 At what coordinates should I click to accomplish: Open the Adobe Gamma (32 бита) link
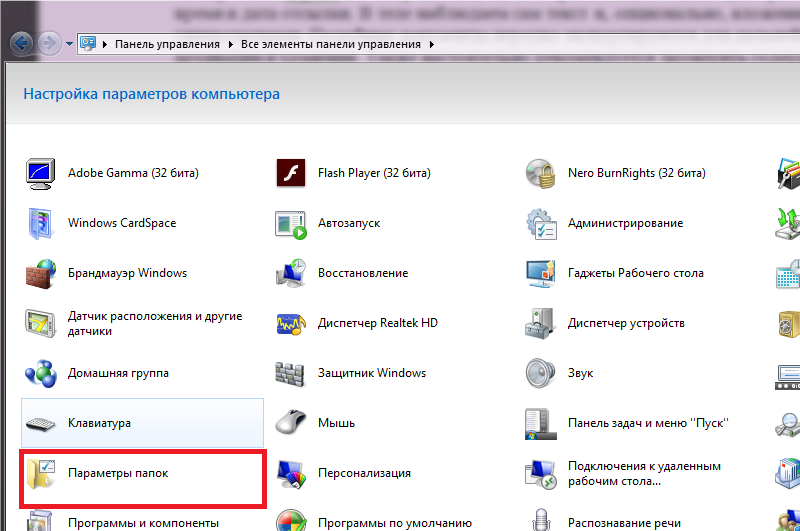coord(133,173)
